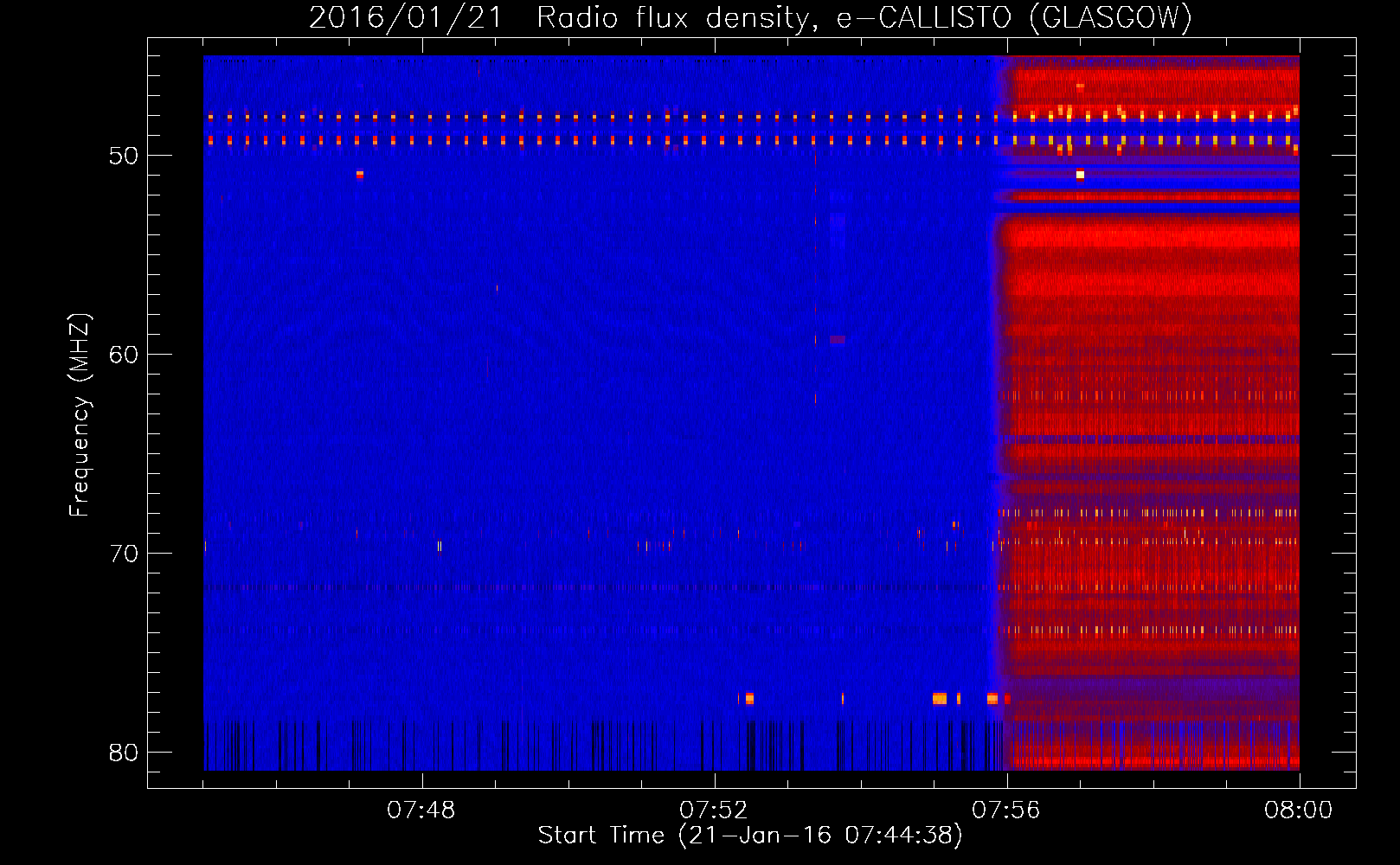Screen dimensions: 1400x865
Task: Click the plot title "2016/01/21 Radio flux density, e-CALLISTO (GLASGOW)"
Action: tap(750, 17)
